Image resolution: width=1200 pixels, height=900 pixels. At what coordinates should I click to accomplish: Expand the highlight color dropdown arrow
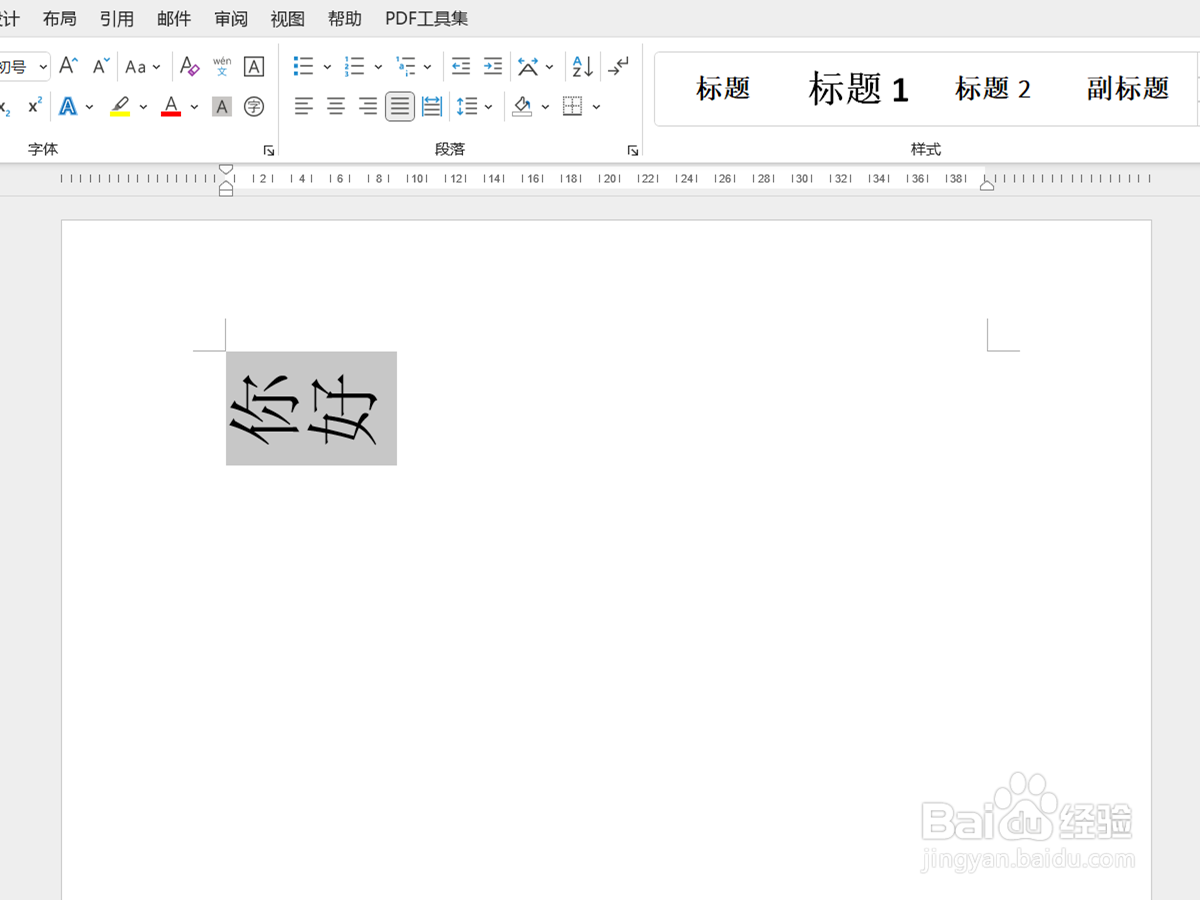tap(143, 107)
